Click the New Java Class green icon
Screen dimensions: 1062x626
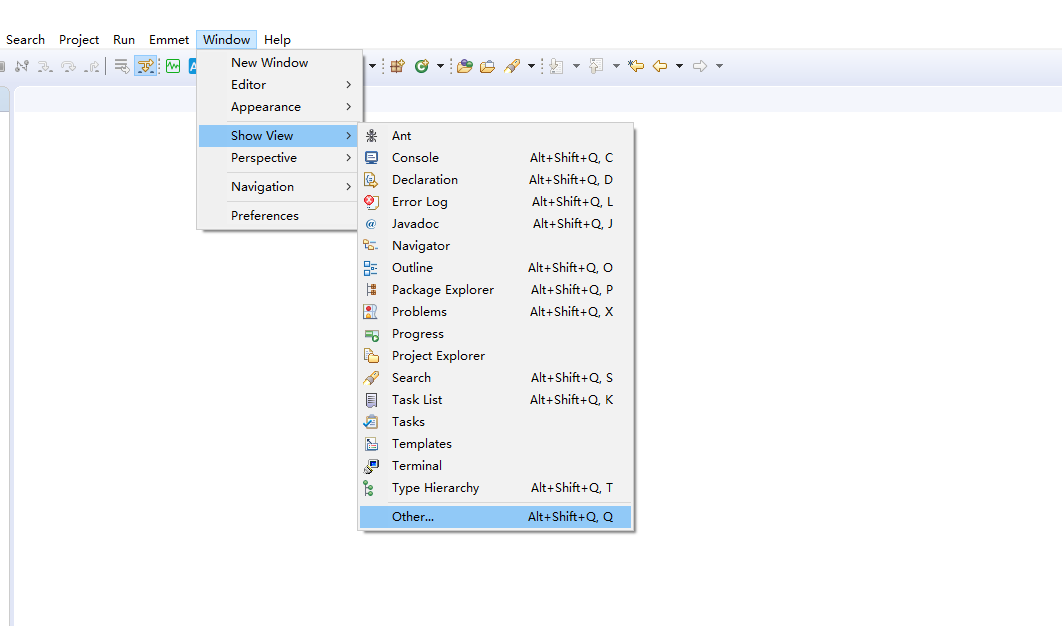point(422,66)
